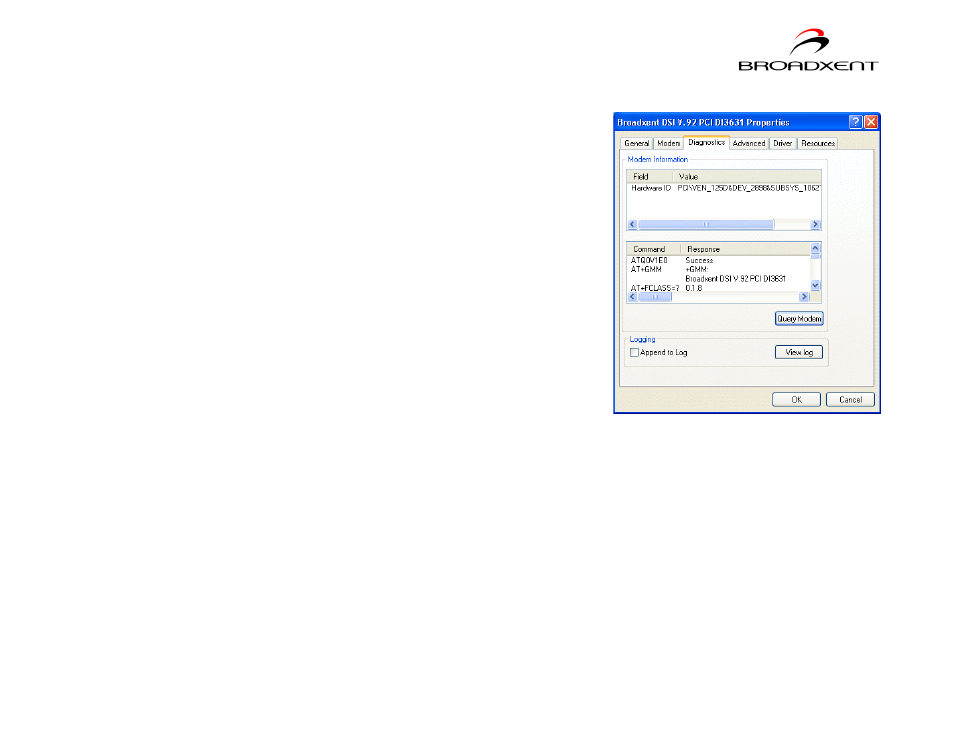
Task: Open the Modem tab
Action: coord(668,144)
